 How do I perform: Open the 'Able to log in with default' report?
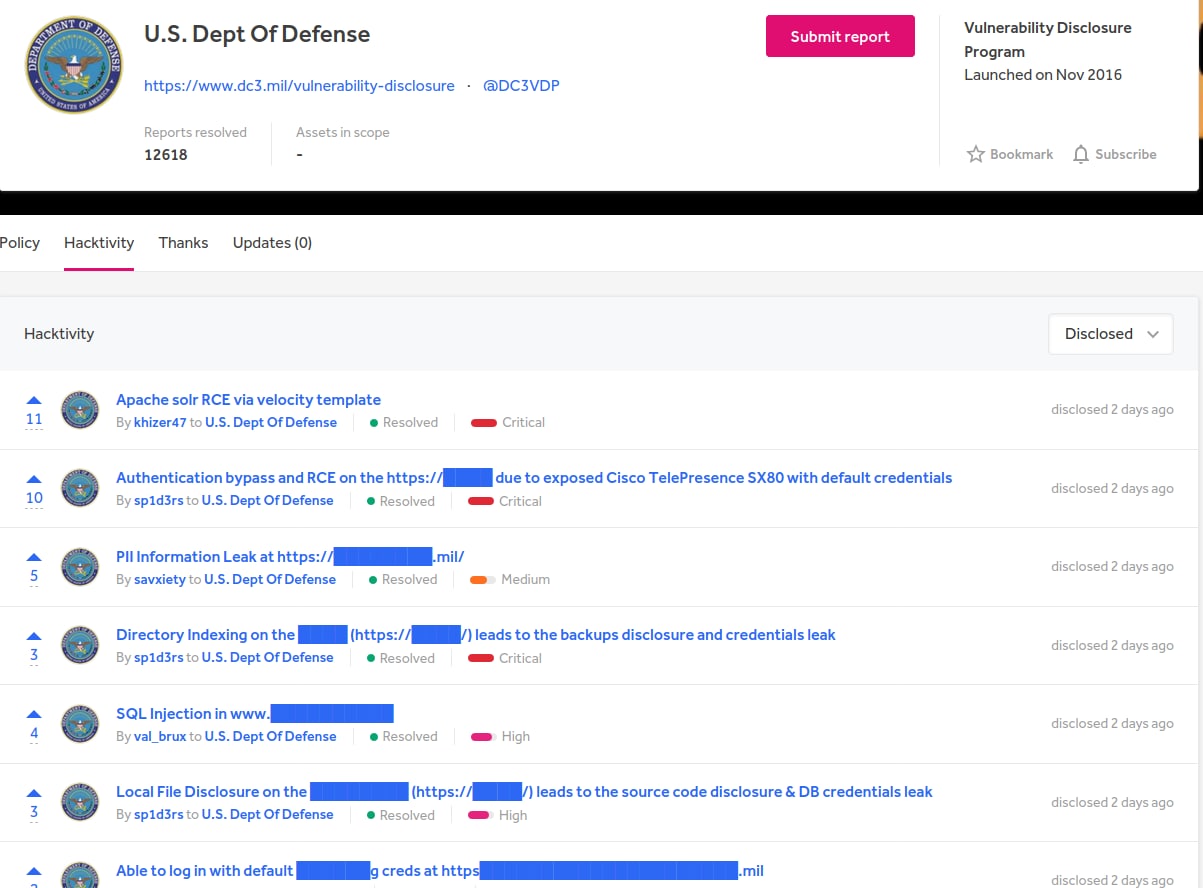tap(440, 871)
